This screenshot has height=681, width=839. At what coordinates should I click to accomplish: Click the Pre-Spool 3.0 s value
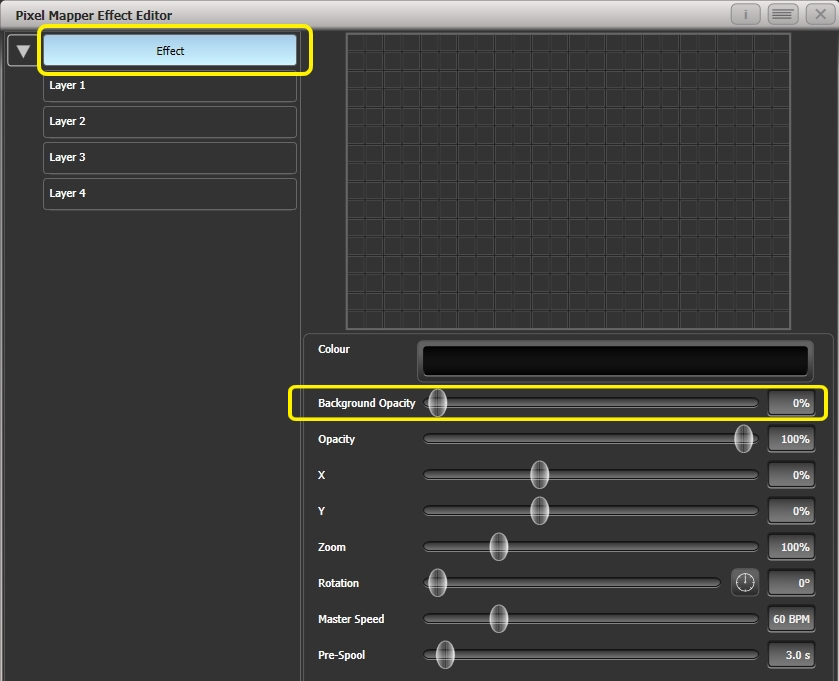(790, 655)
